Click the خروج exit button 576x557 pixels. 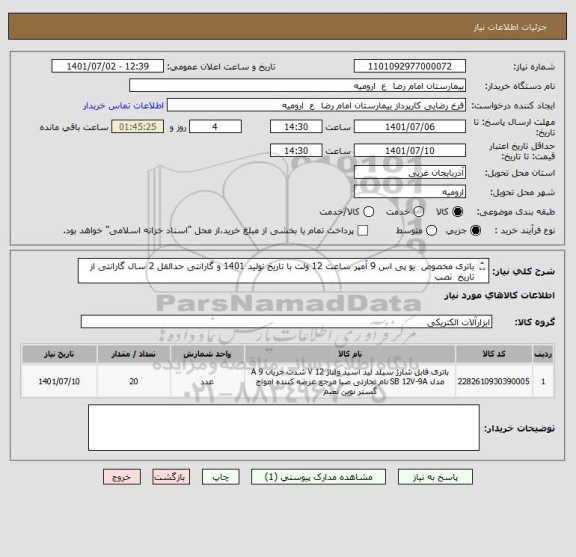(122, 477)
